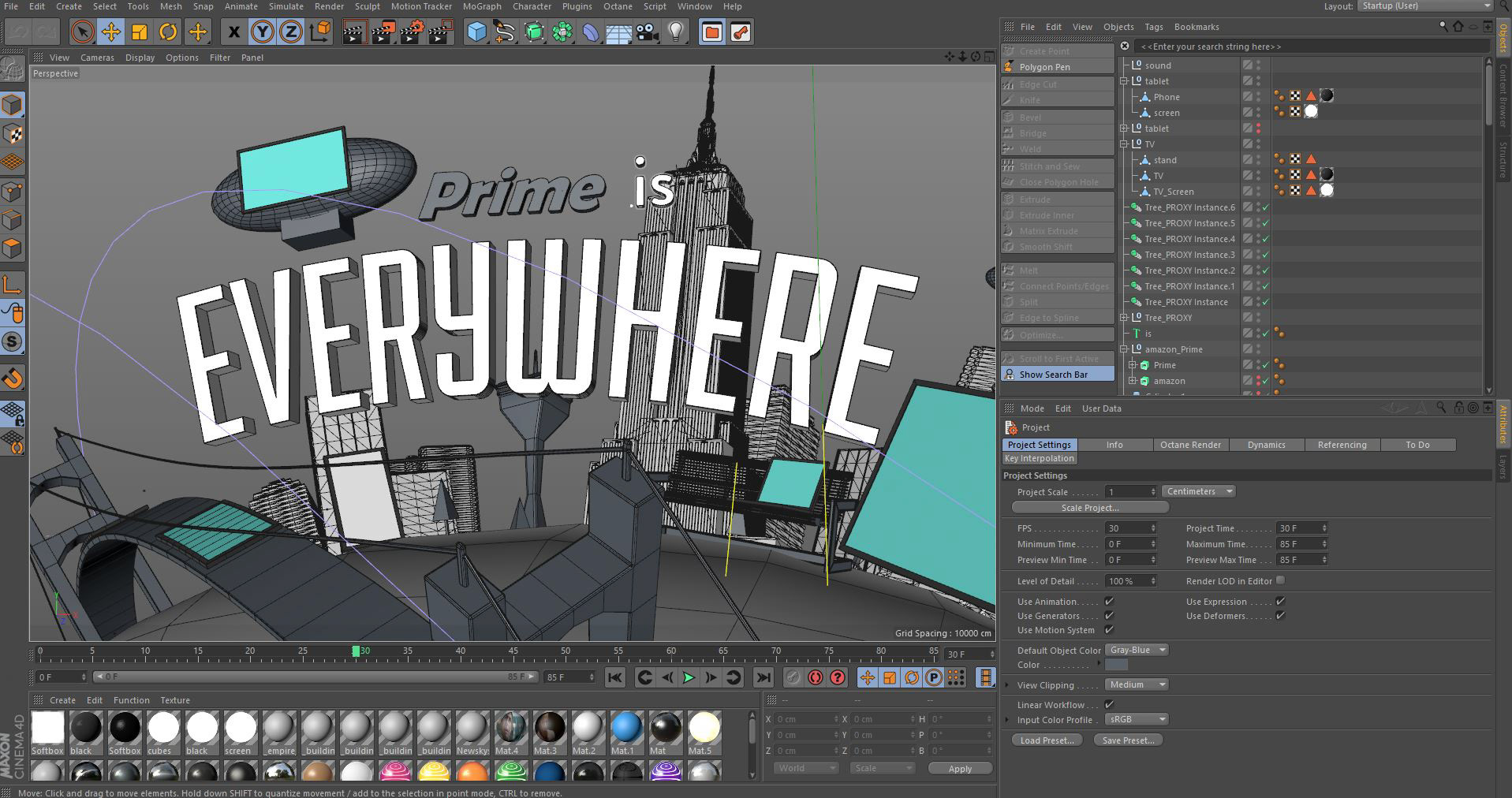Switch to the Dynamics tab
Screen dimensions: 1512x798
click(x=1266, y=445)
